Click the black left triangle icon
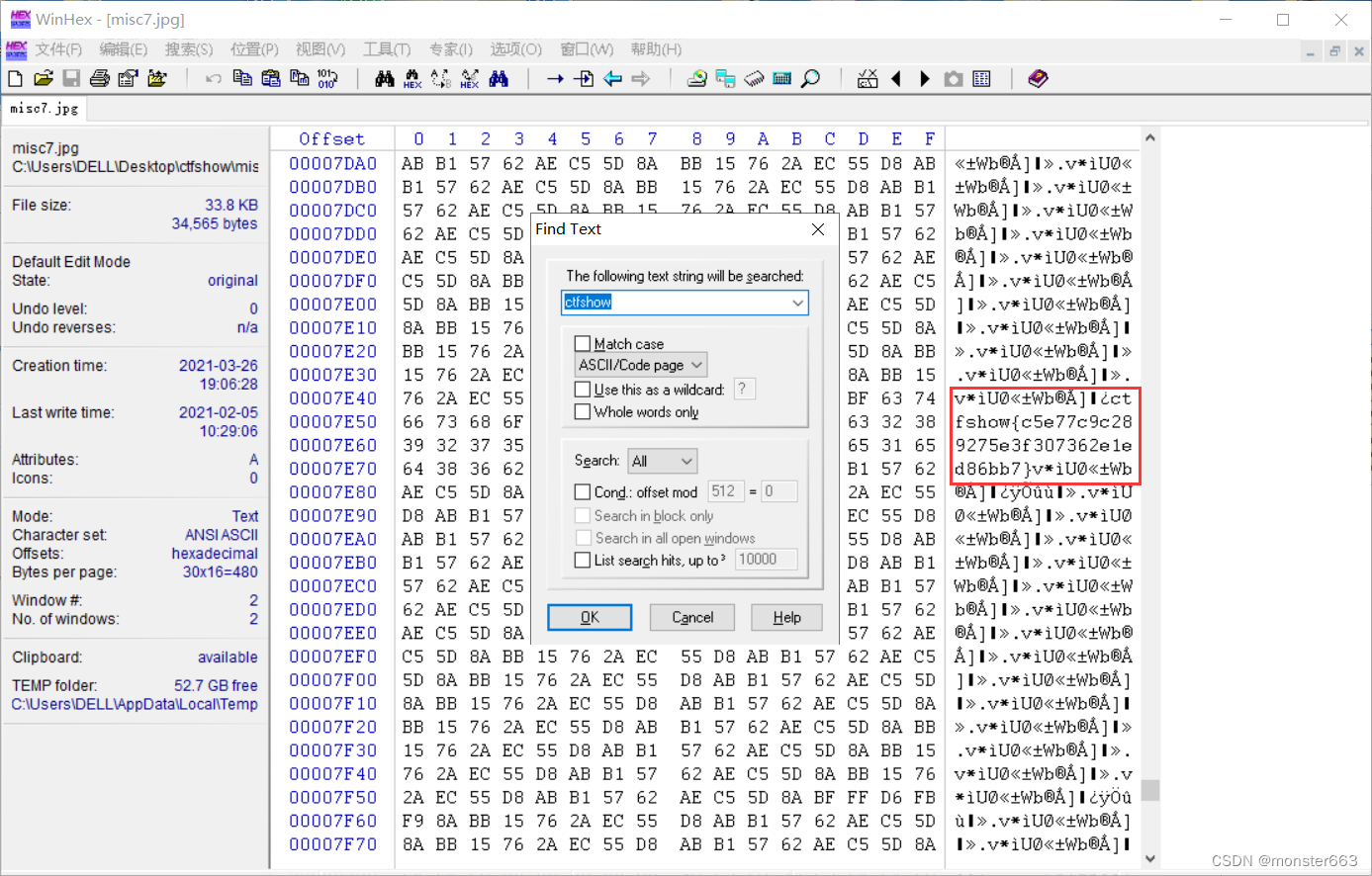 coord(896,78)
